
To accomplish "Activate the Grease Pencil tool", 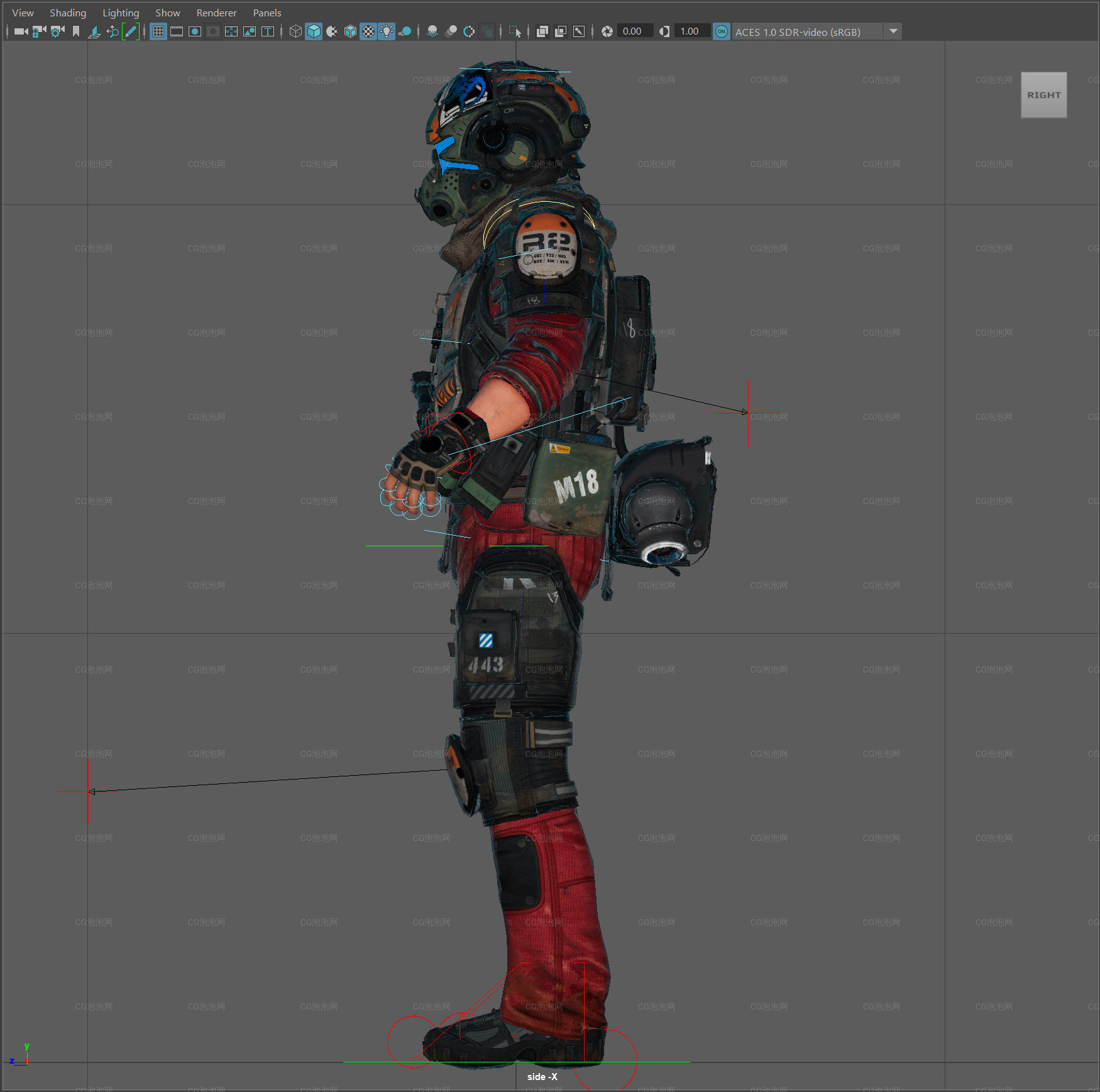I will coord(131,31).
